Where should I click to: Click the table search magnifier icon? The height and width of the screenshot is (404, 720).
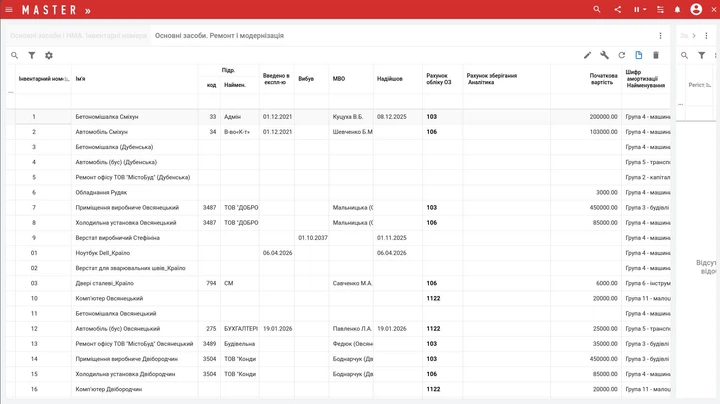(15, 55)
